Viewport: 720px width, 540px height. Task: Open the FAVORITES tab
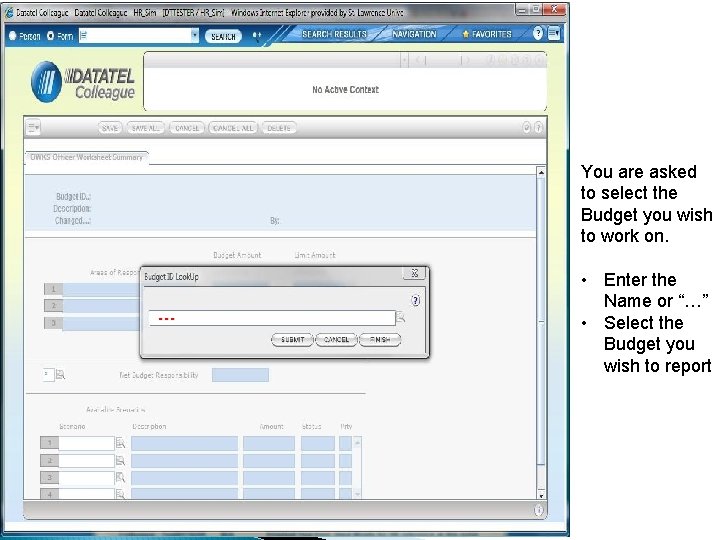[487, 34]
